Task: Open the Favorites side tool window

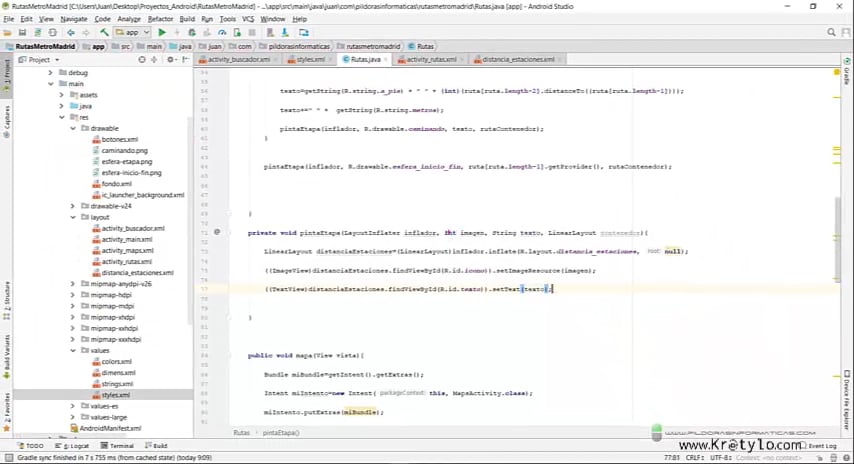Action: click(x=7, y=412)
